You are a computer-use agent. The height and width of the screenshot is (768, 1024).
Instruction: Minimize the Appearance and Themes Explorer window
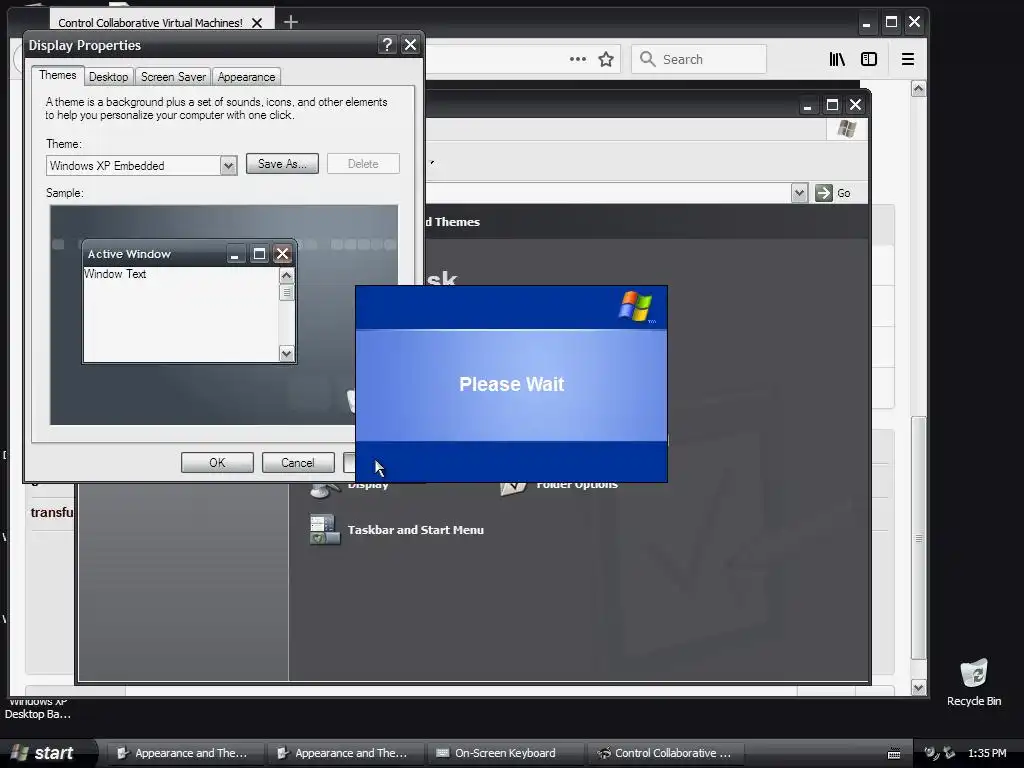[807, 105]
